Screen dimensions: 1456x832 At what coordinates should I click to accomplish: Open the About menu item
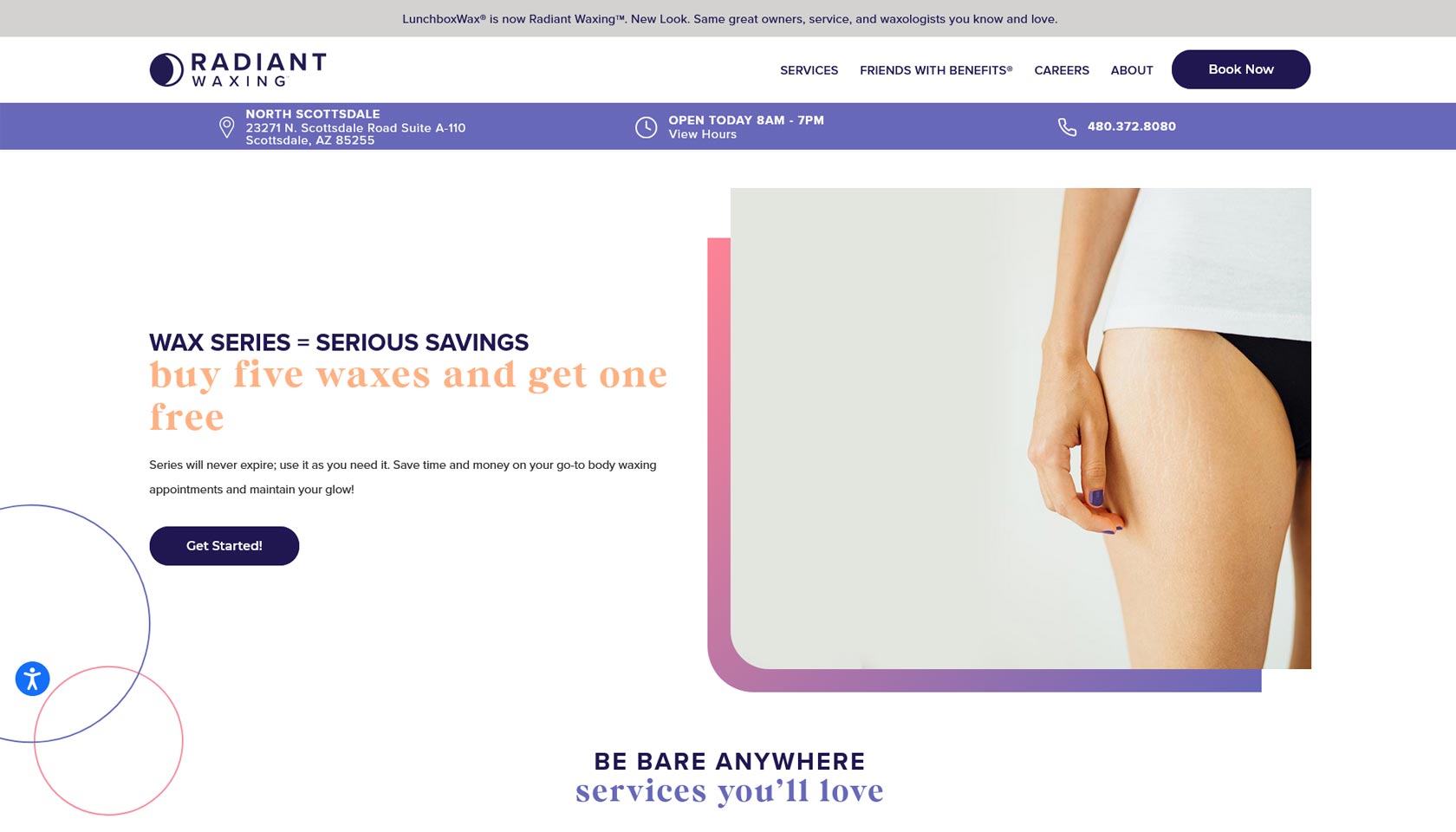pos(1132,70)
